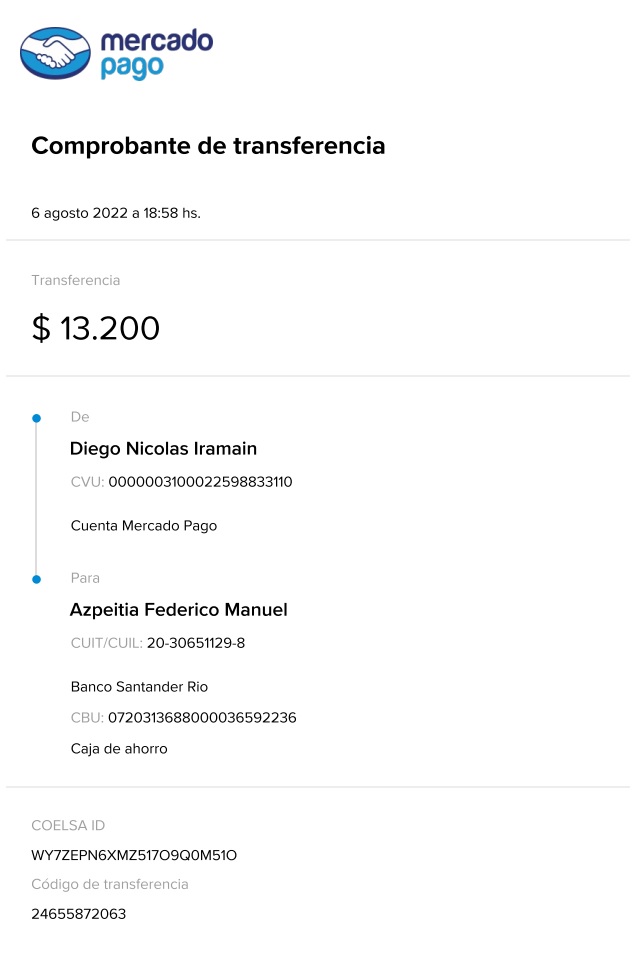Select the COELSA ID code value
Image resolution: width=636 pixels, height=977 pixels.
(134, 856)
